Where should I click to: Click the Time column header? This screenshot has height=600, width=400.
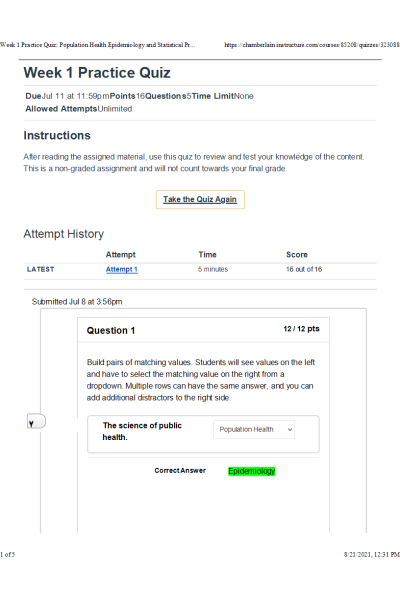coord(207,254)
